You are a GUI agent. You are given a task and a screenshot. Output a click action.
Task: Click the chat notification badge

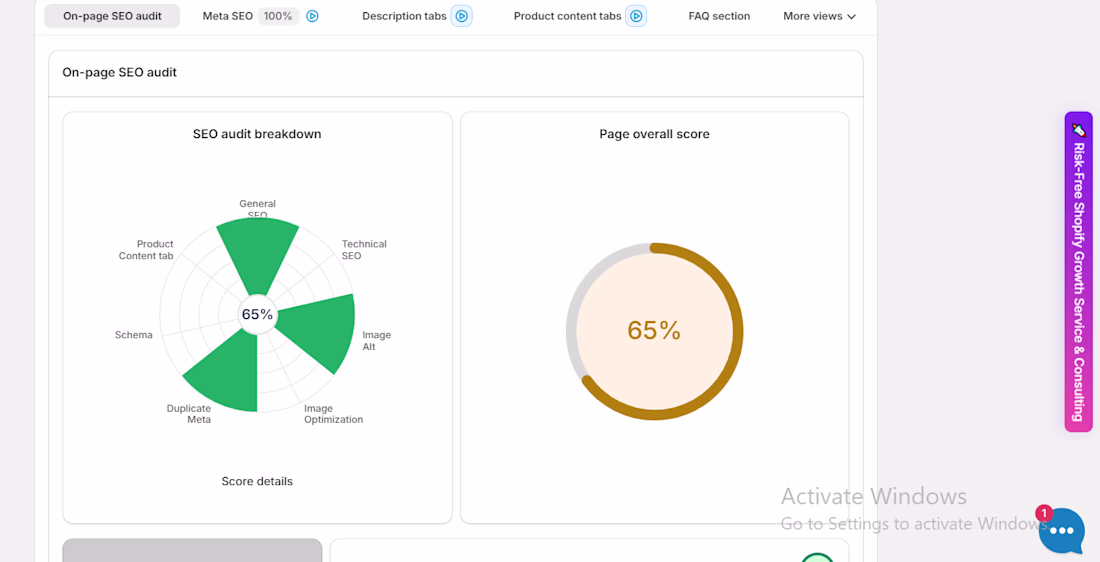[x=1044, y=513]
